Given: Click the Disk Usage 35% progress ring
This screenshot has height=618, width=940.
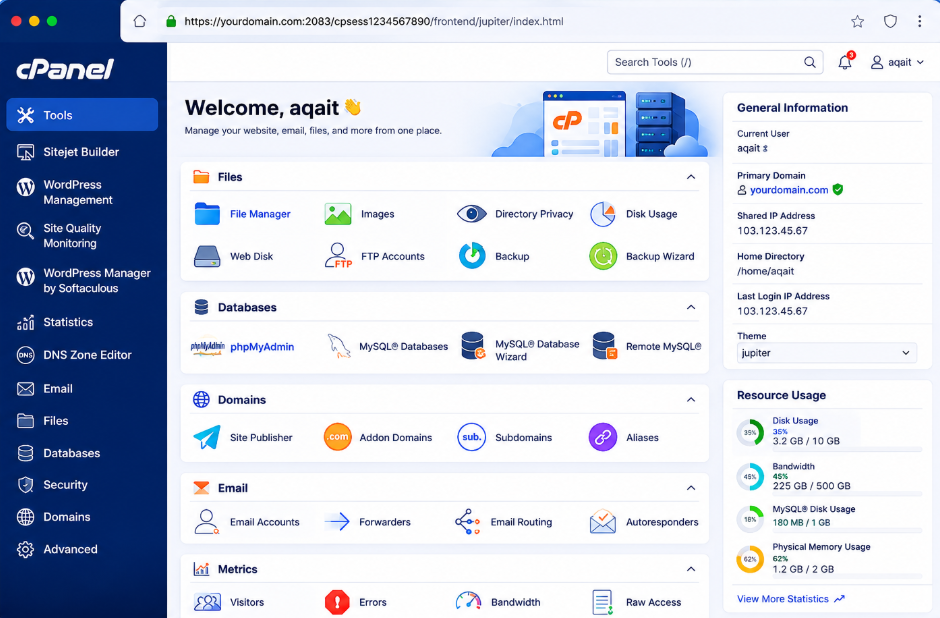Looking at the screenshot, I should point(750,432).
